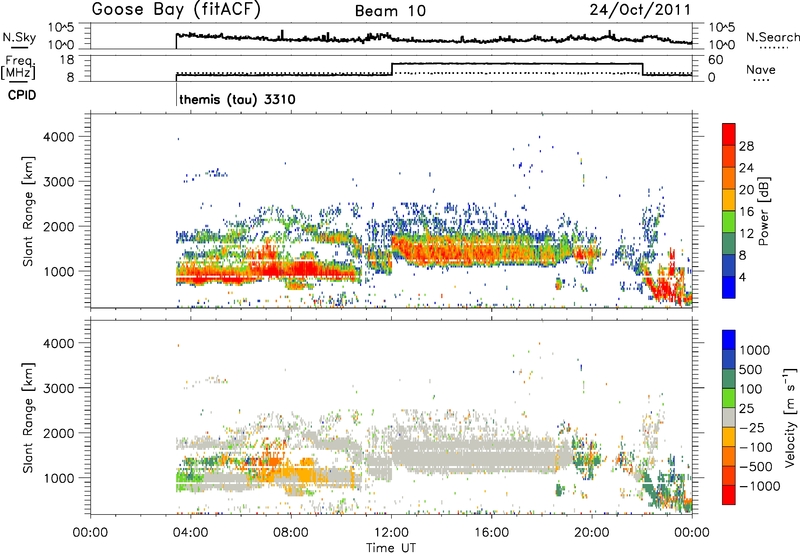The width and height of the screenshot is (800, 554).
Task: Click the dotted line sample under N.Search
Action: click(x=774, y=47)
